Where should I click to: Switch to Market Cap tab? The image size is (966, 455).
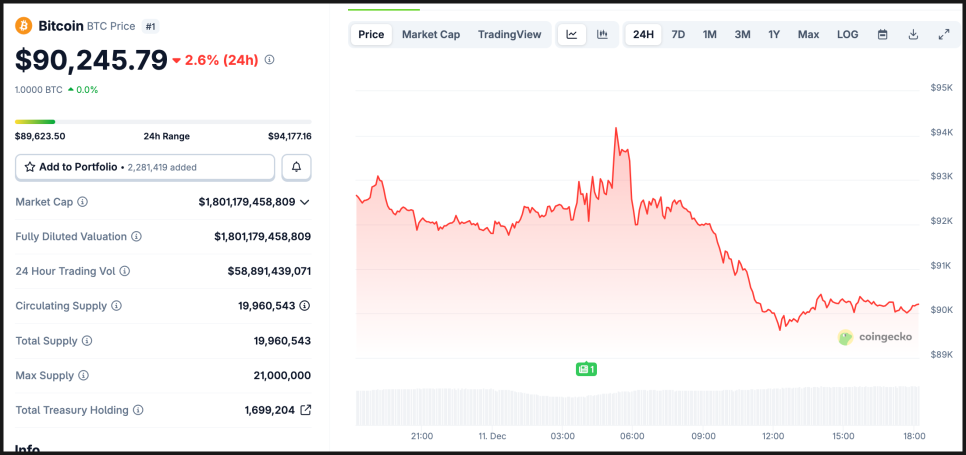point(431,34)
